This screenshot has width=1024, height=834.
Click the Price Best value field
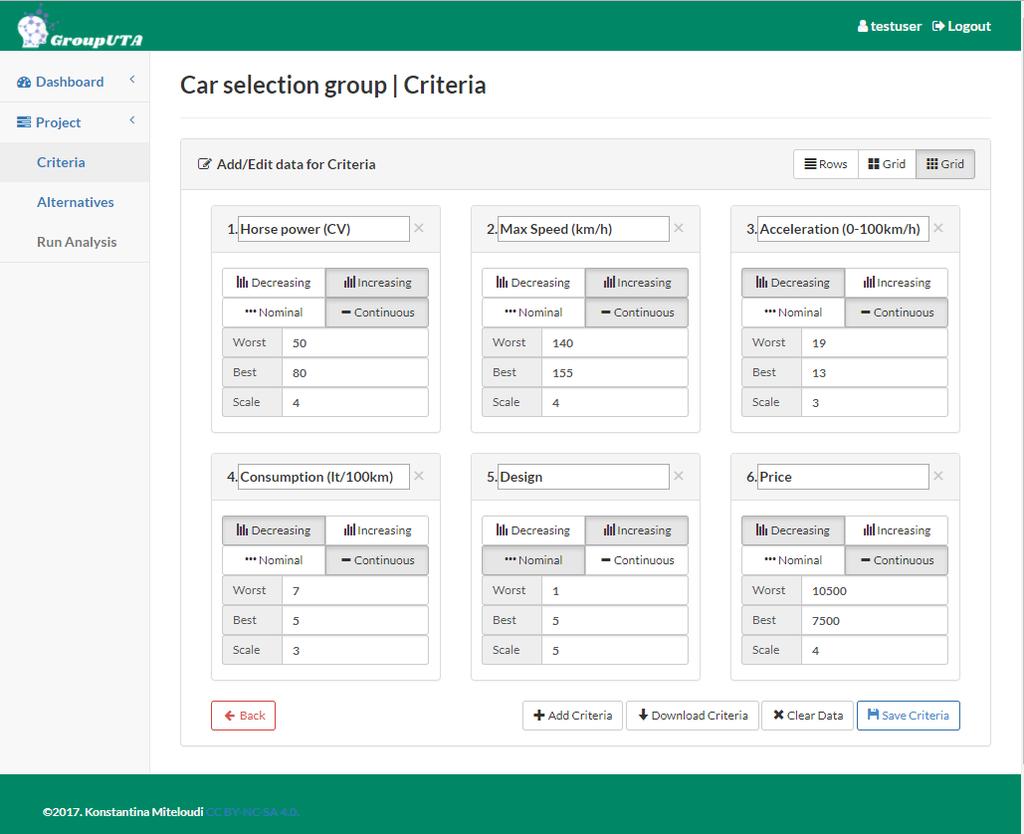click(874, 620)
